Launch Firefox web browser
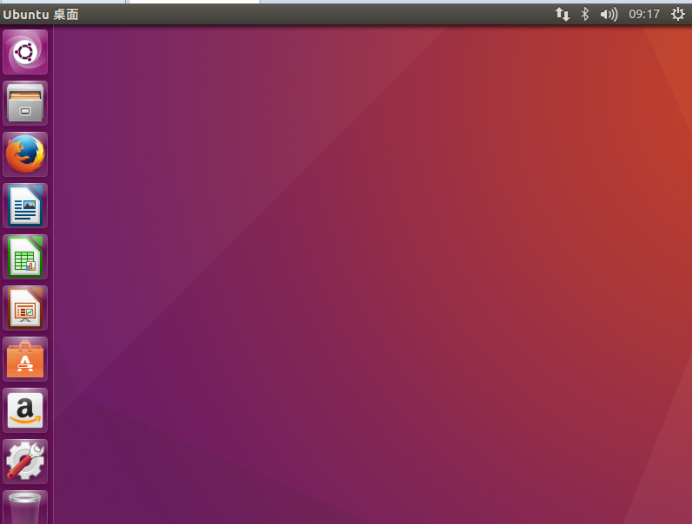The height and width of the screenshot is (525, 692). [25, 154]
